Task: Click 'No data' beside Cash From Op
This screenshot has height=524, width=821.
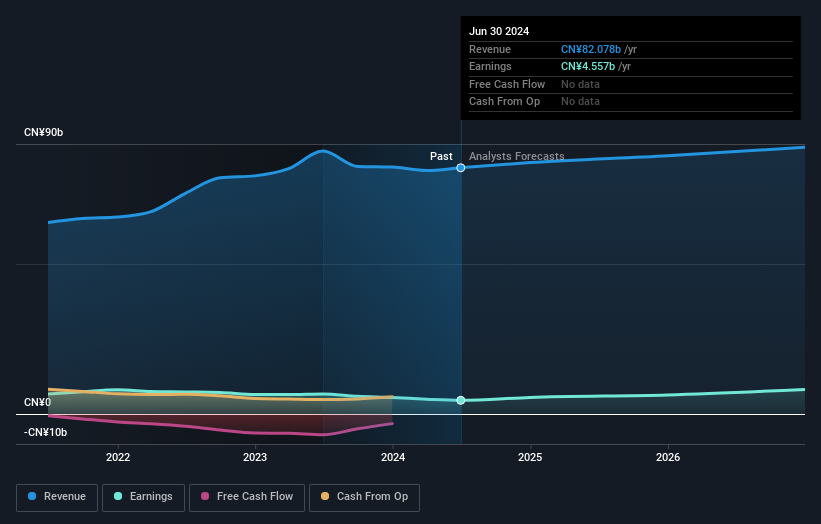Action: point(580,102)
